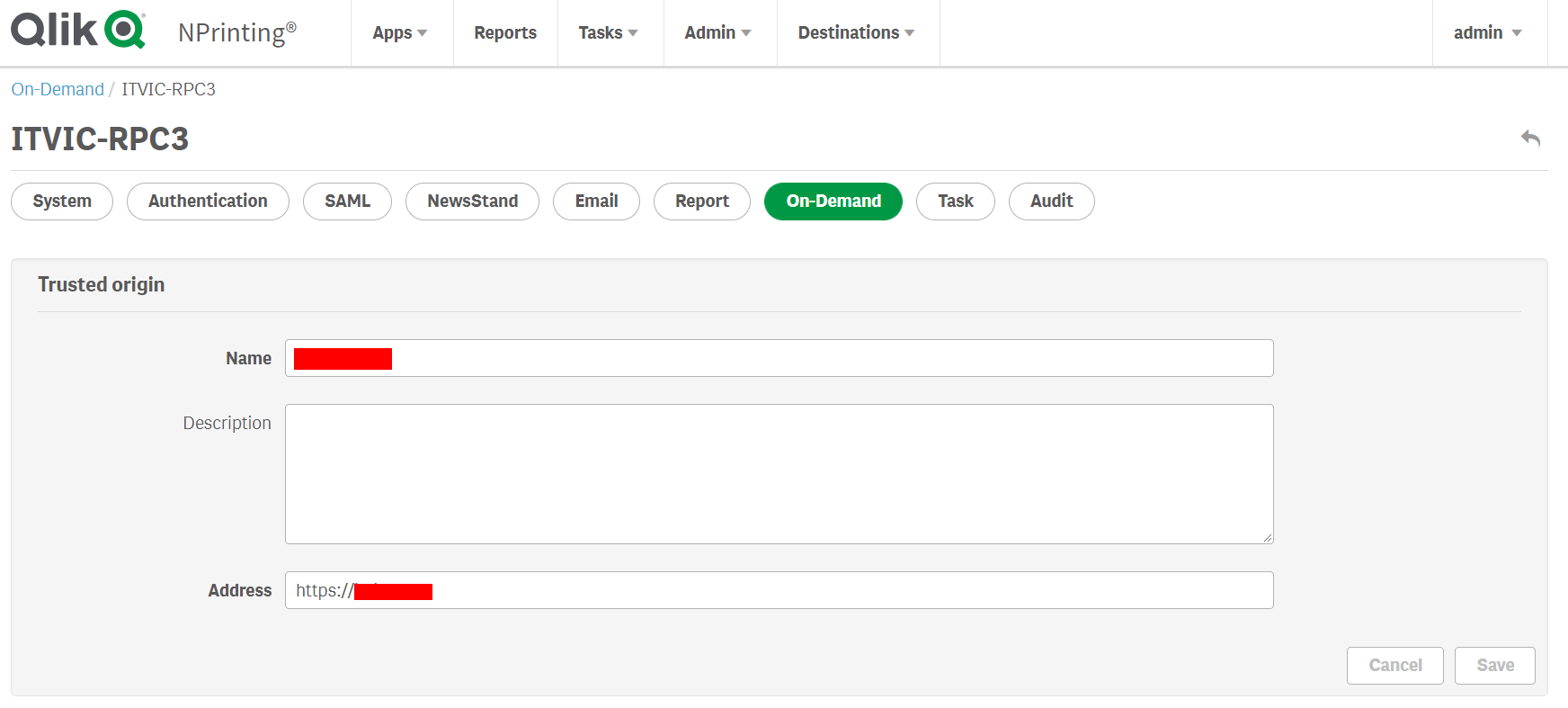Select the SAML tab
This screenshot has width=1568, height=708.
coord(347,202)
